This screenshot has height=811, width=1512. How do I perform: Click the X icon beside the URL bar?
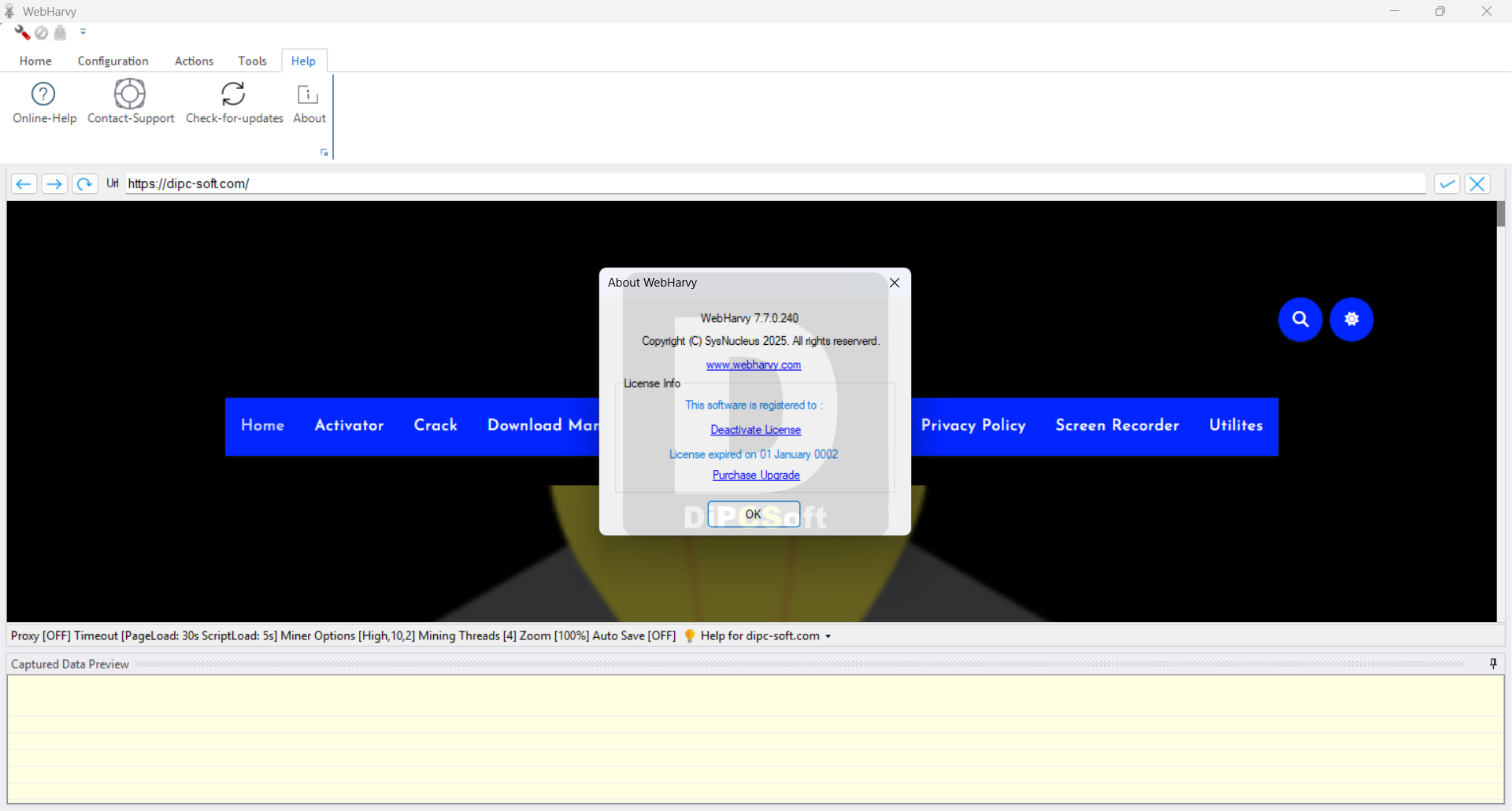click(1477, 183)
